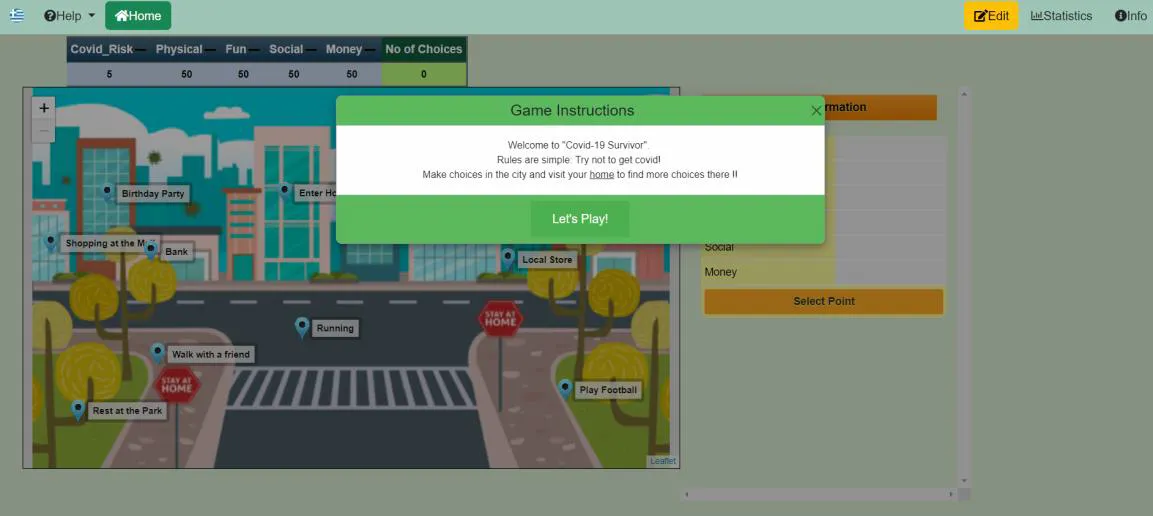The height and width of the screenshot is (516, 1153).
Task: Open the Help dropdown menu
Action: coord(69,16)
